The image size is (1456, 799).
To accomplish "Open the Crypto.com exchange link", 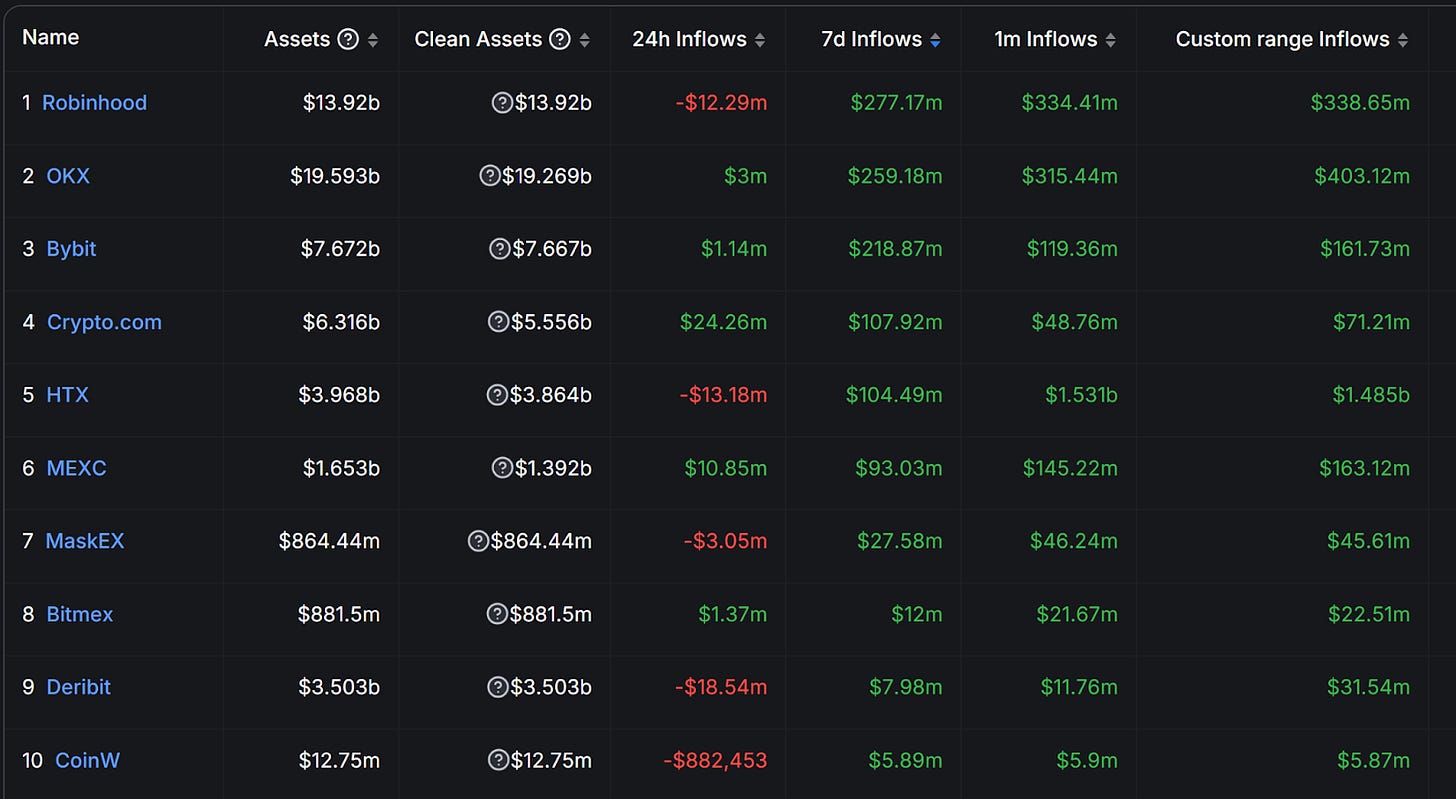I will (104, 321).
